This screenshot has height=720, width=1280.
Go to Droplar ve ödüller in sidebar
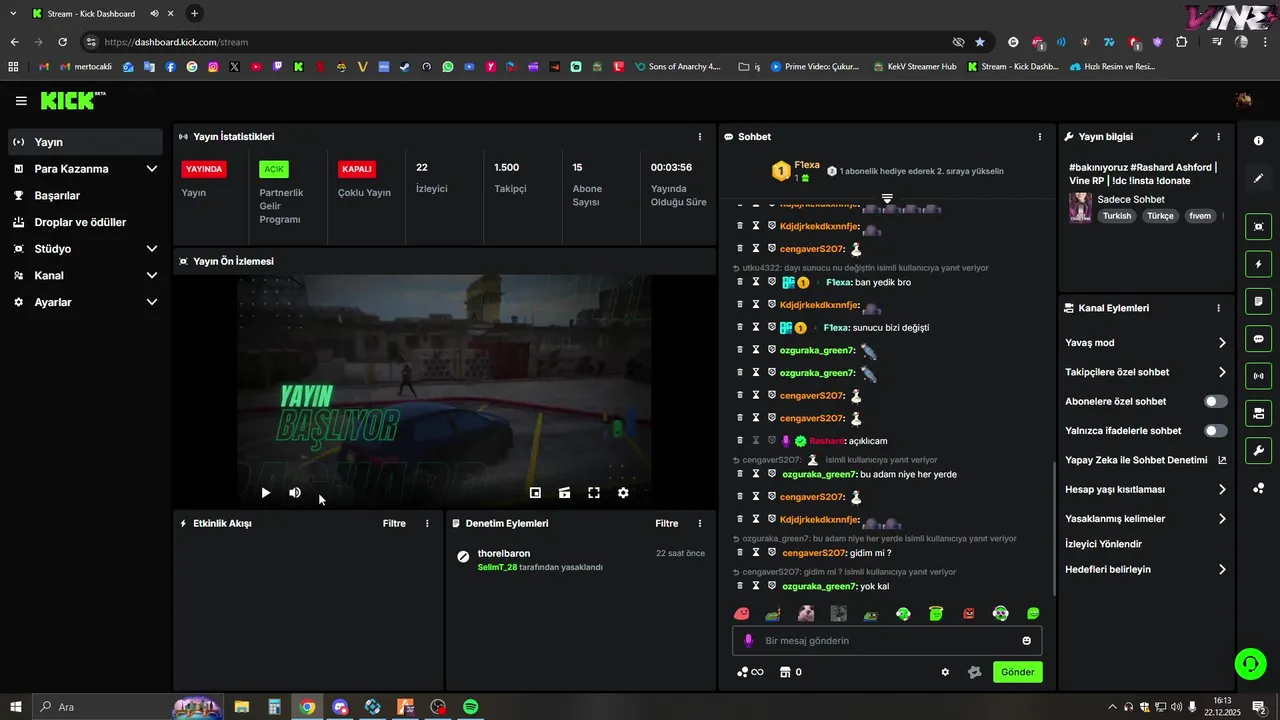[85, 222]
